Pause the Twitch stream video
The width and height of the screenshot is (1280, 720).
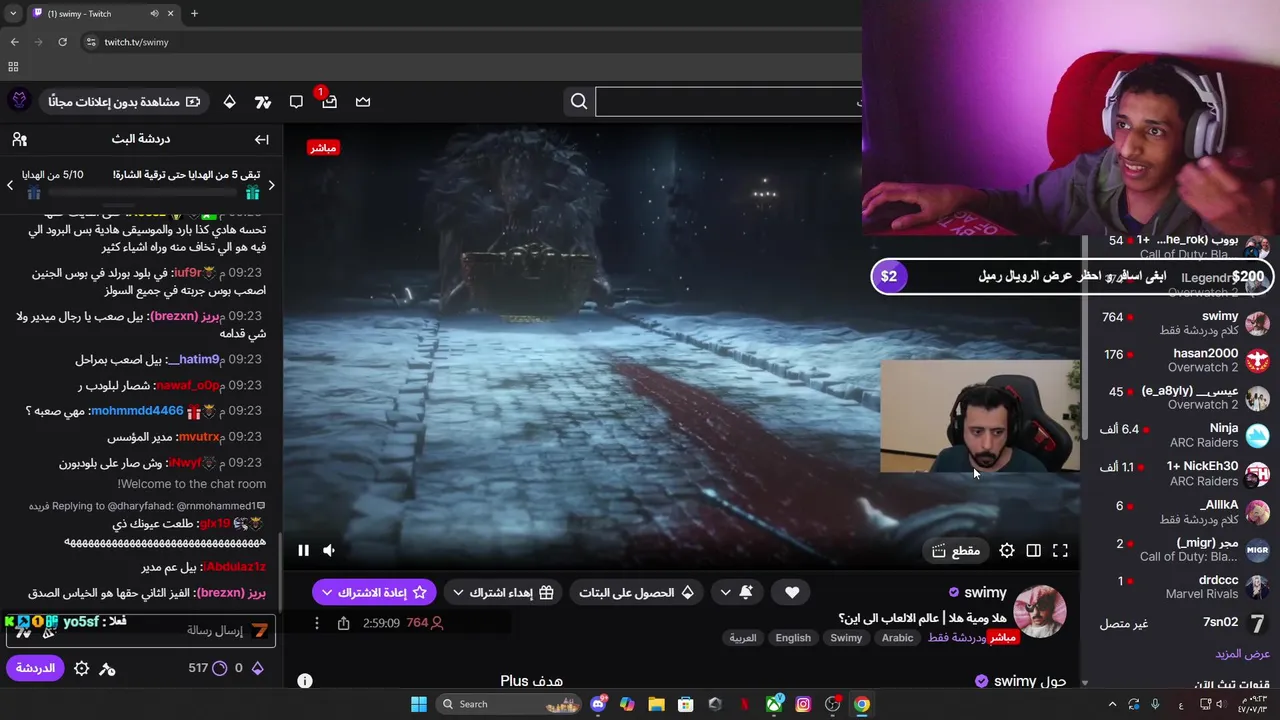[x=303, y=550]
